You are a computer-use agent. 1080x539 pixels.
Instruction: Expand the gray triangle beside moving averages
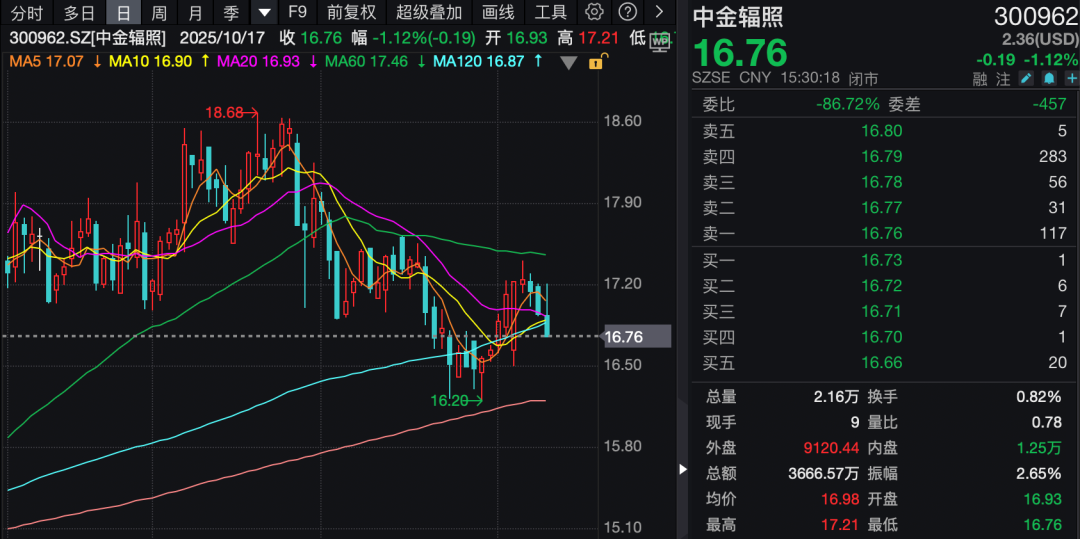[569, 62]
